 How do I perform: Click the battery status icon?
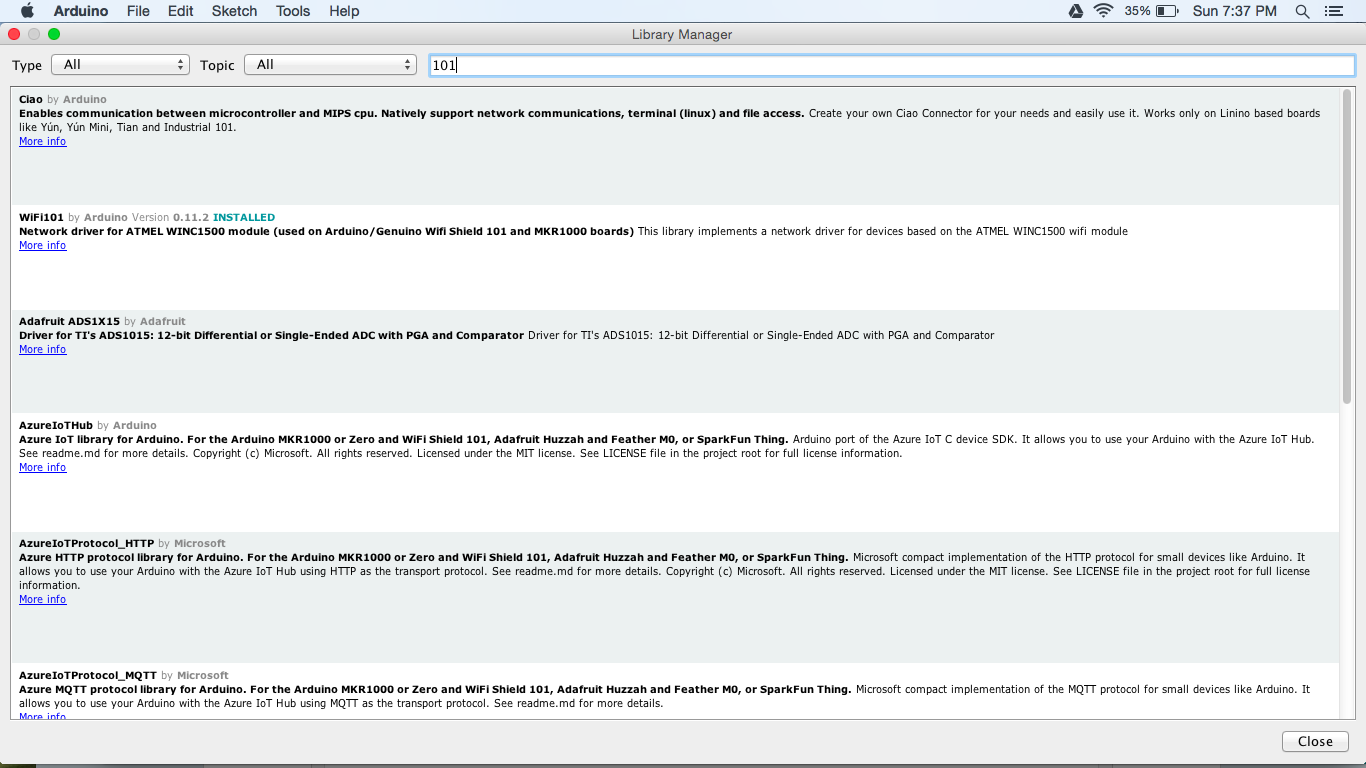tap(1167, 11)
